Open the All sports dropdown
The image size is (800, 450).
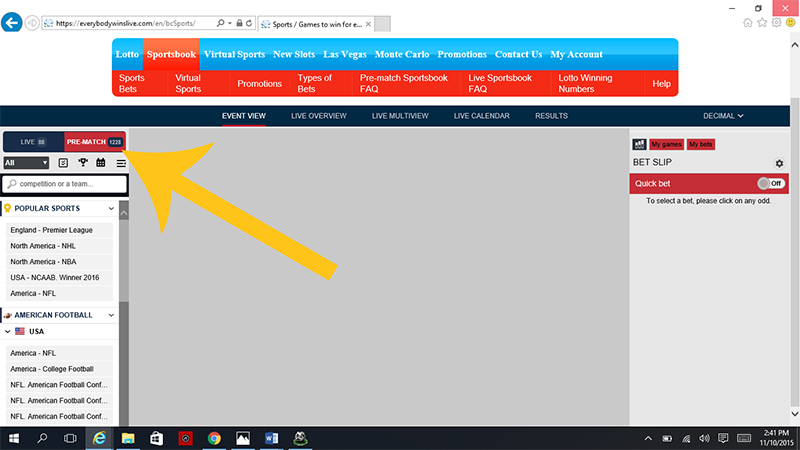26,163
